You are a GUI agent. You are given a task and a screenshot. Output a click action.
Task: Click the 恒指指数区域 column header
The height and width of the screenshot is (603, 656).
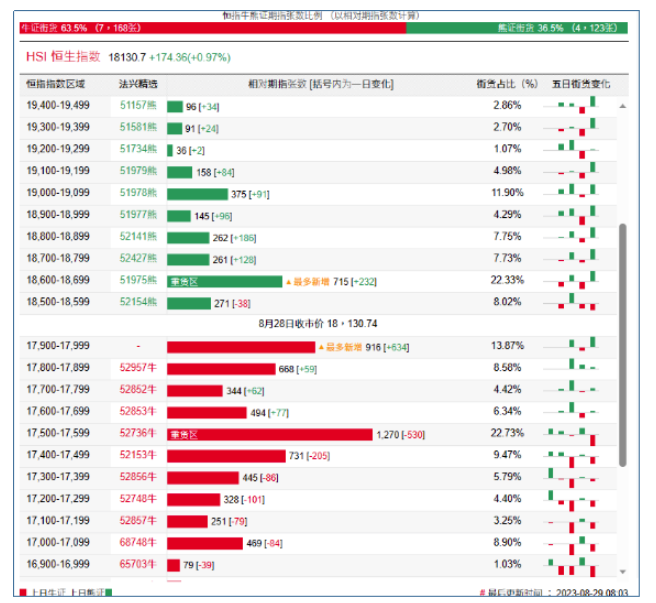[56, 84]
